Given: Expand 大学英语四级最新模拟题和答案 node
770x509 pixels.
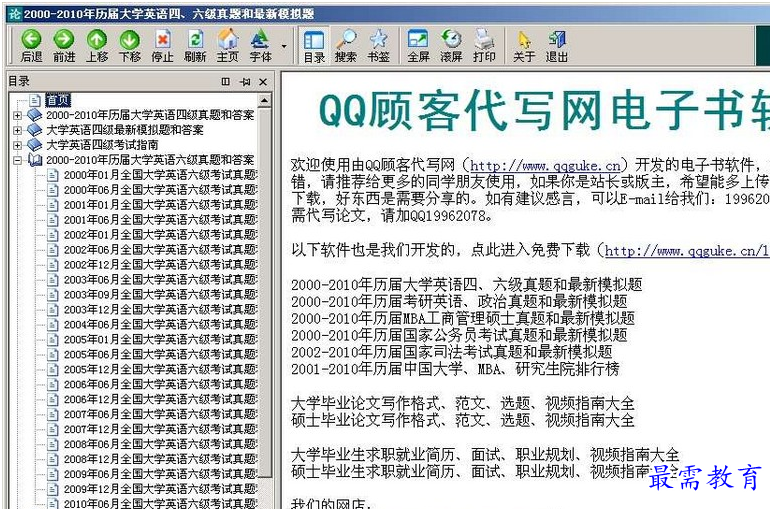Looking at the screenshot, I should 17,131.
